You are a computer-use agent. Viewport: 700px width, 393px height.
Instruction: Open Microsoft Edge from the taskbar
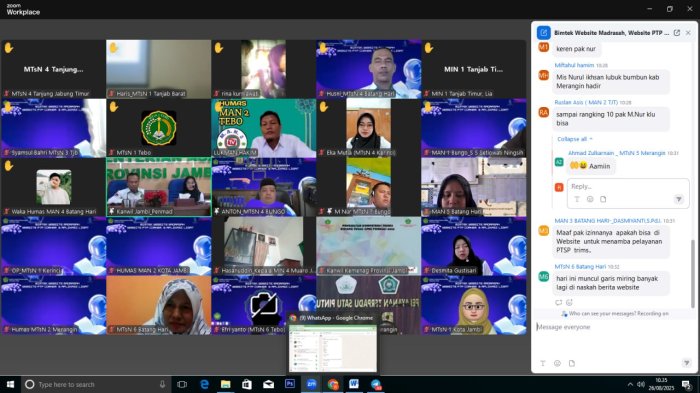point(204,384)
